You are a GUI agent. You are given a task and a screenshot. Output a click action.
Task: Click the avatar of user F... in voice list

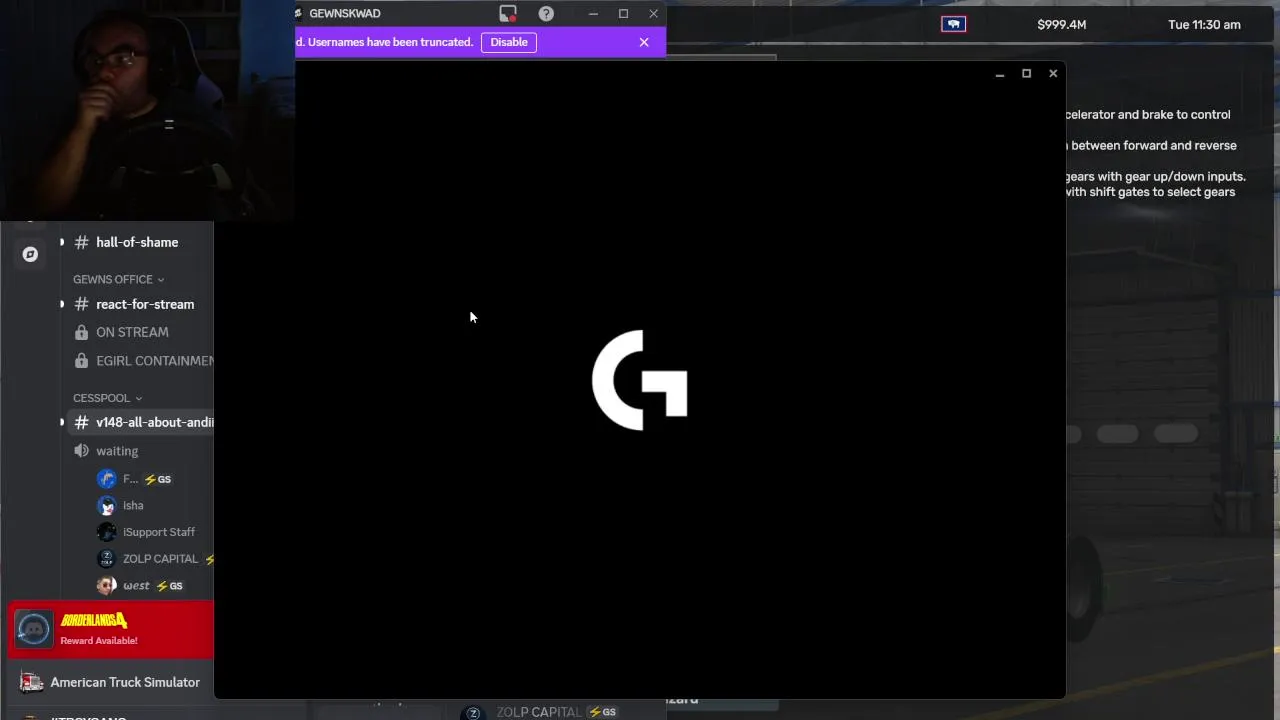coord(107,479)
